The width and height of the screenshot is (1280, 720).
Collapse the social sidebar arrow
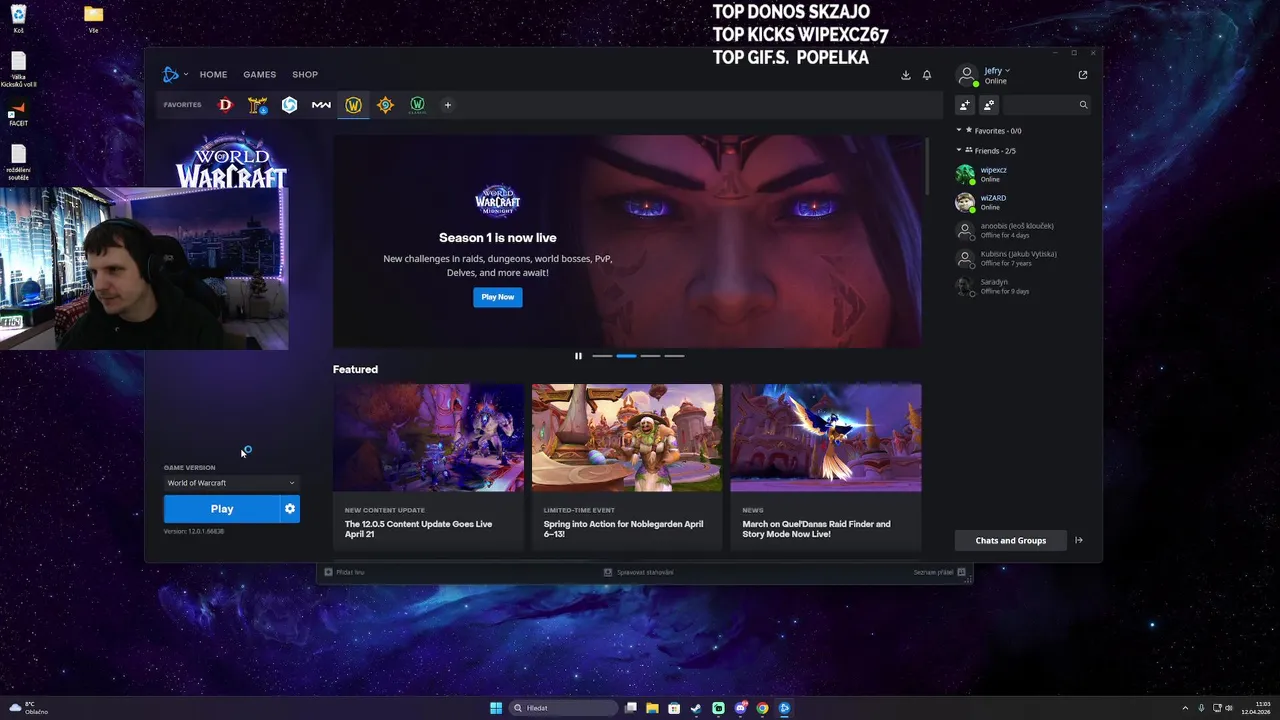(x=1079, y=540)
